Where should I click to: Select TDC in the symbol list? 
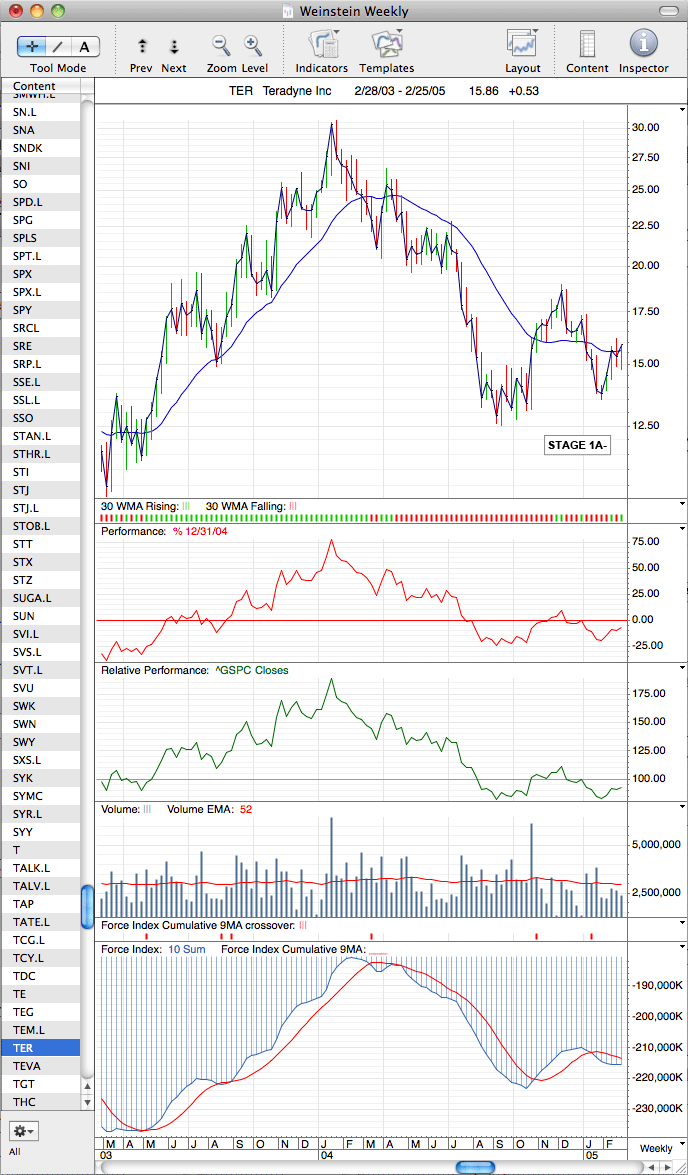click(x=40, y=975)
